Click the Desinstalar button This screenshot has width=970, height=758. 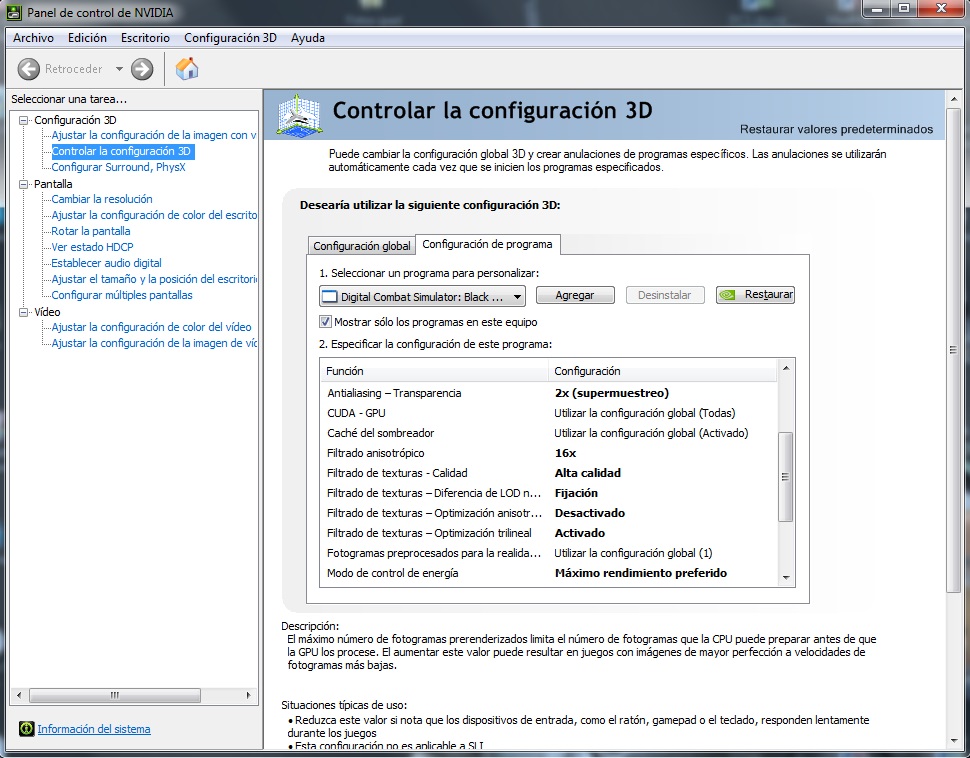click(x=664, y=295)
